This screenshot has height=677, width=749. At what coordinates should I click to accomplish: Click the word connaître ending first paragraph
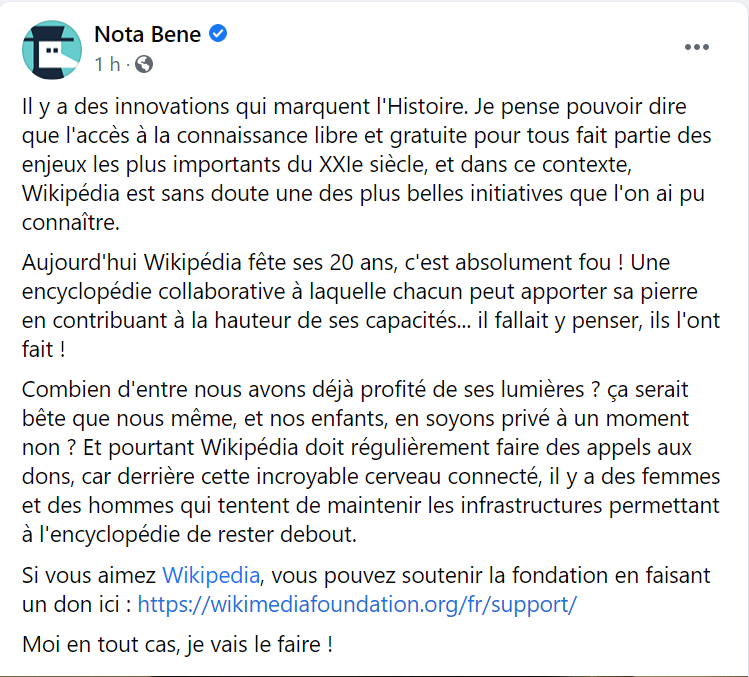(x=70, y=223)
